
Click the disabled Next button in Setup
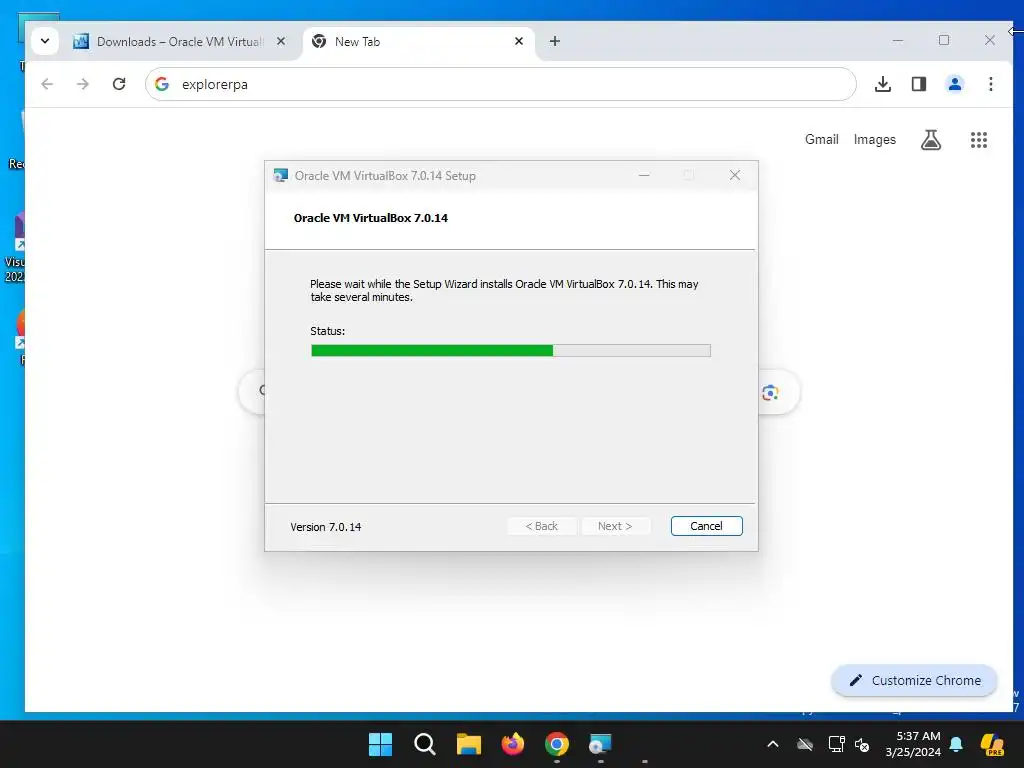[615, 526]
